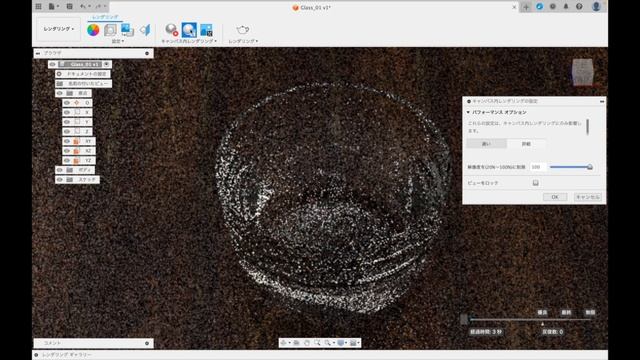Click the Save icon in top bar
Image resolution: width=640 pixels, height=360 pixels.
tap(69, 7)
